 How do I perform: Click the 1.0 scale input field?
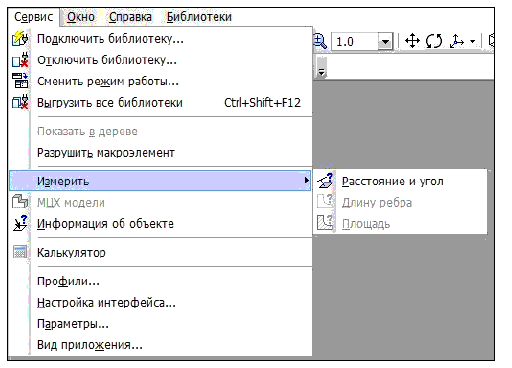tap(355, 42)
